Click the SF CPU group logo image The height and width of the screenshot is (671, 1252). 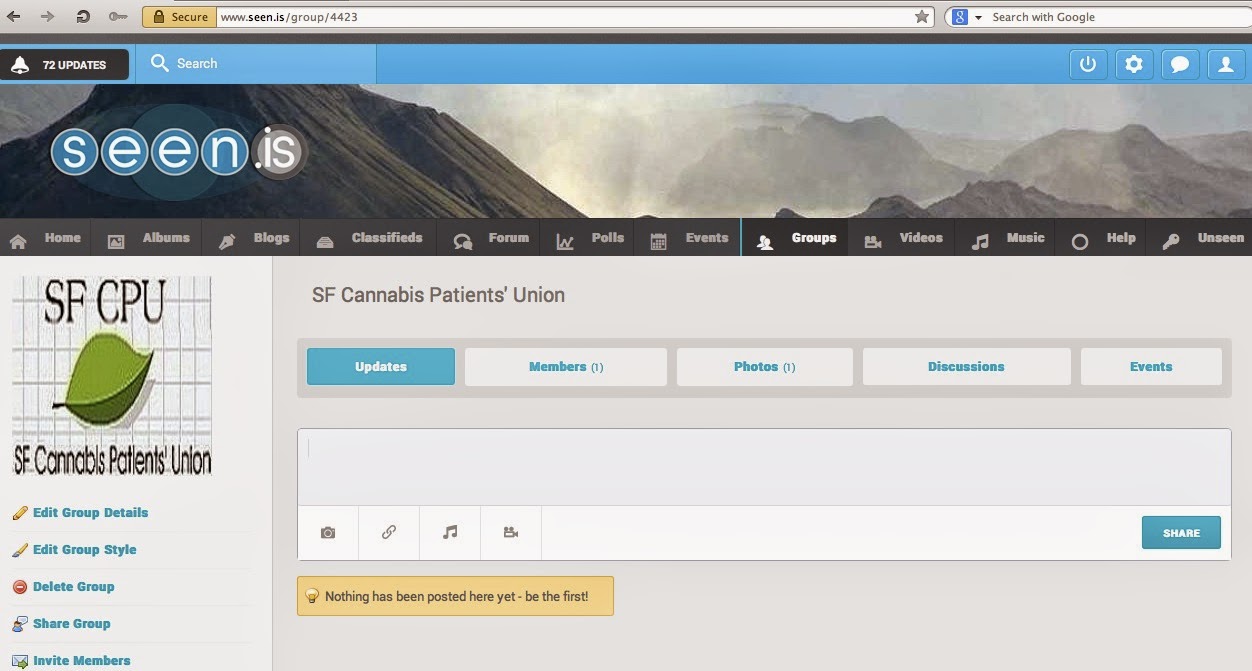[112, 376]
